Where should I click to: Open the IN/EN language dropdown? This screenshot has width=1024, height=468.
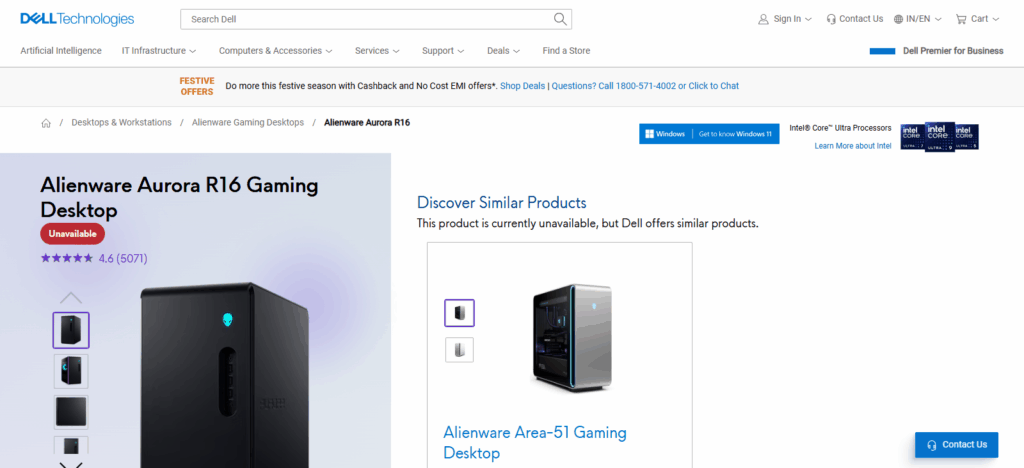[x=918, y=19]
